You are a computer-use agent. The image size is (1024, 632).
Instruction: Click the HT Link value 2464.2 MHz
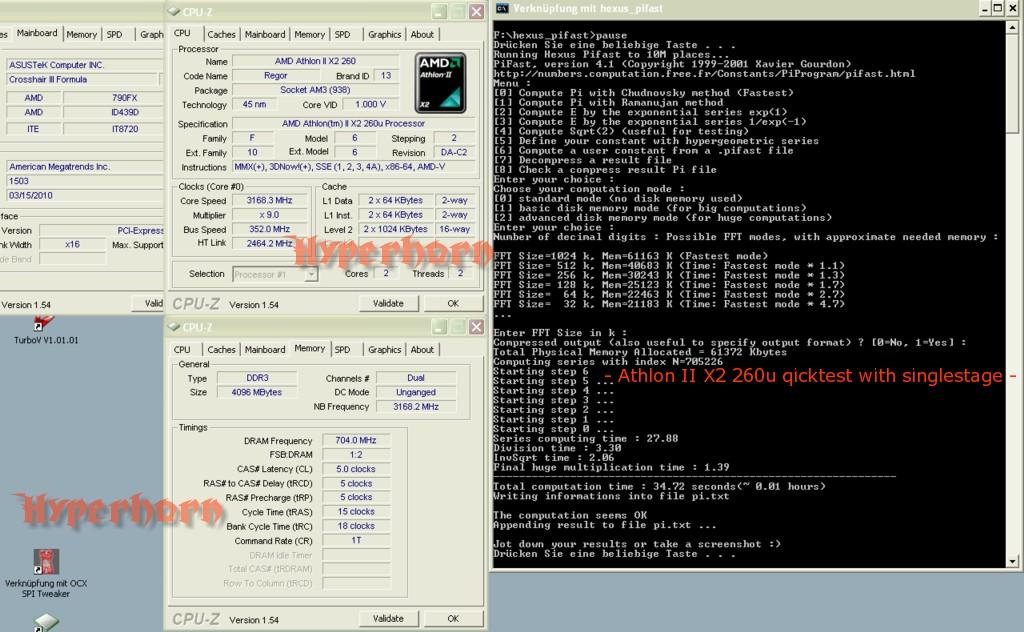click(x=269, y=244)
